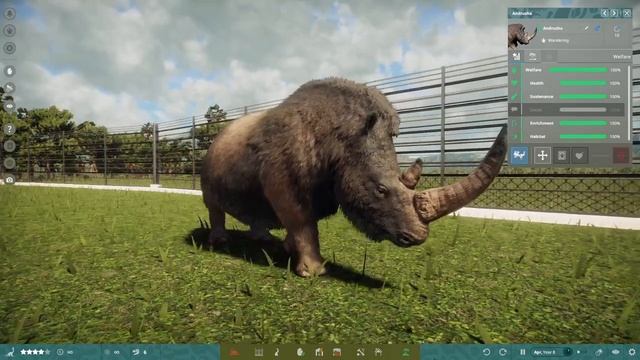The height and width of the screenshot is (360, 640).
Task: Click the dim round icon below help
Action: click(x=9, y=146)
